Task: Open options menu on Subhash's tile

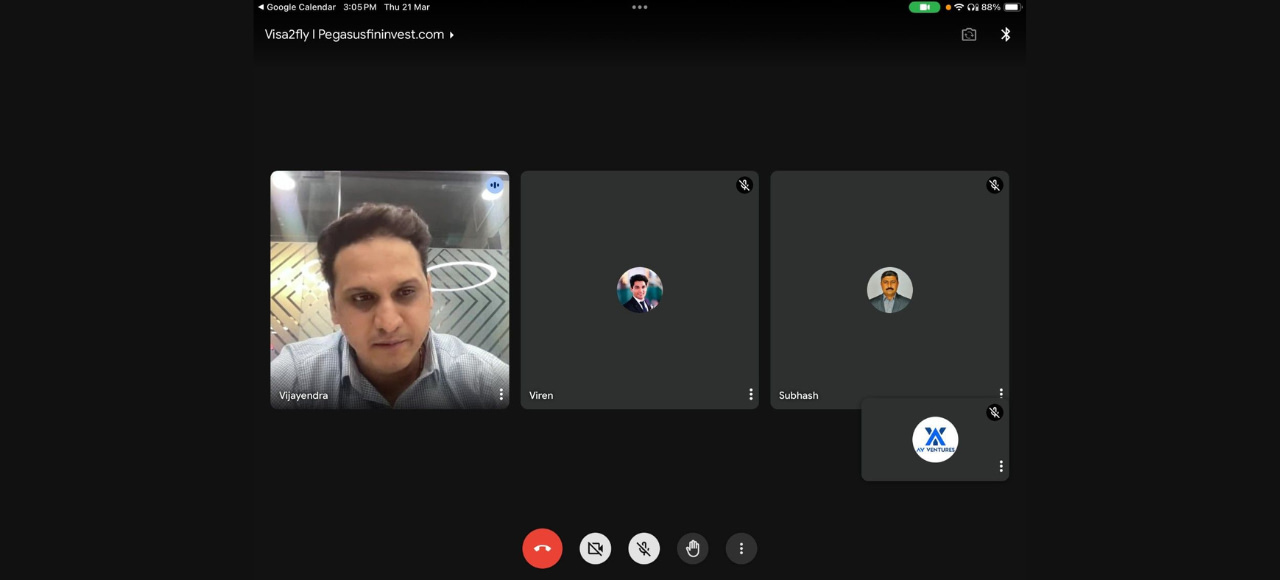Action: tap(1000, 393)
